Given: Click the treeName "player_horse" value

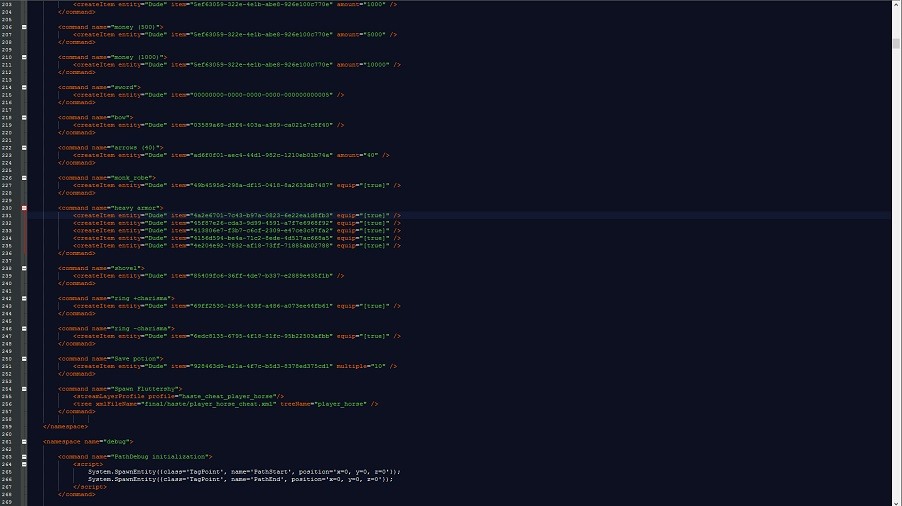Looking at the screenshot, I should point(340,404).
